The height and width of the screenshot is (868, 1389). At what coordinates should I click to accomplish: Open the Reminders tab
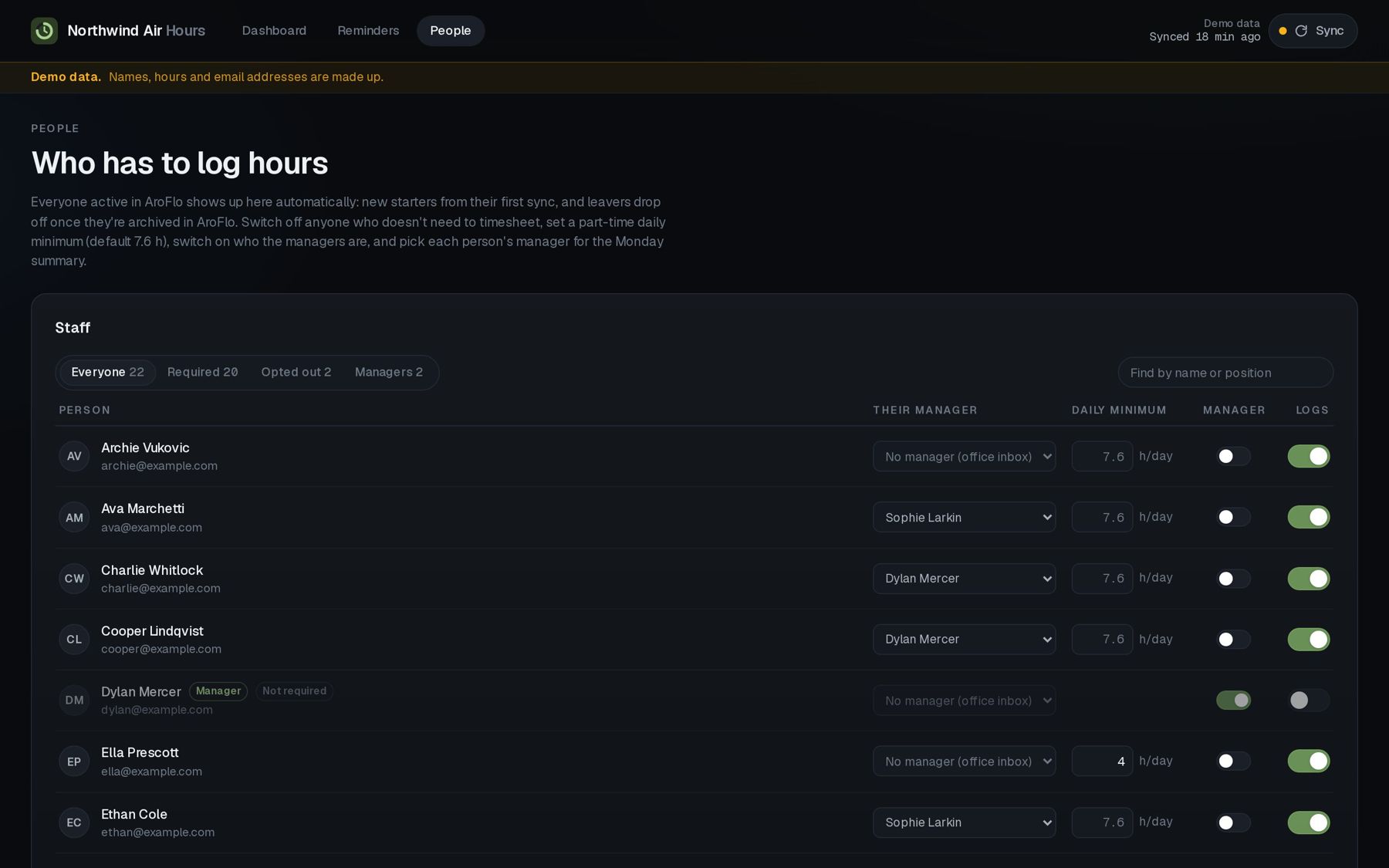pyautogui.click(x=368, y=31)
